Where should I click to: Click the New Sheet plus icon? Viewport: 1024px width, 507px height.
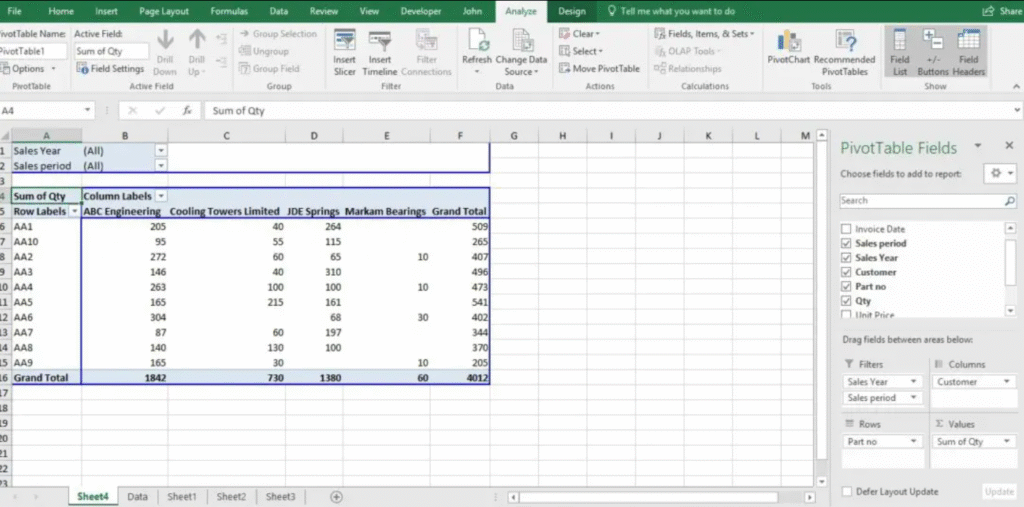(x=336, y=497)
